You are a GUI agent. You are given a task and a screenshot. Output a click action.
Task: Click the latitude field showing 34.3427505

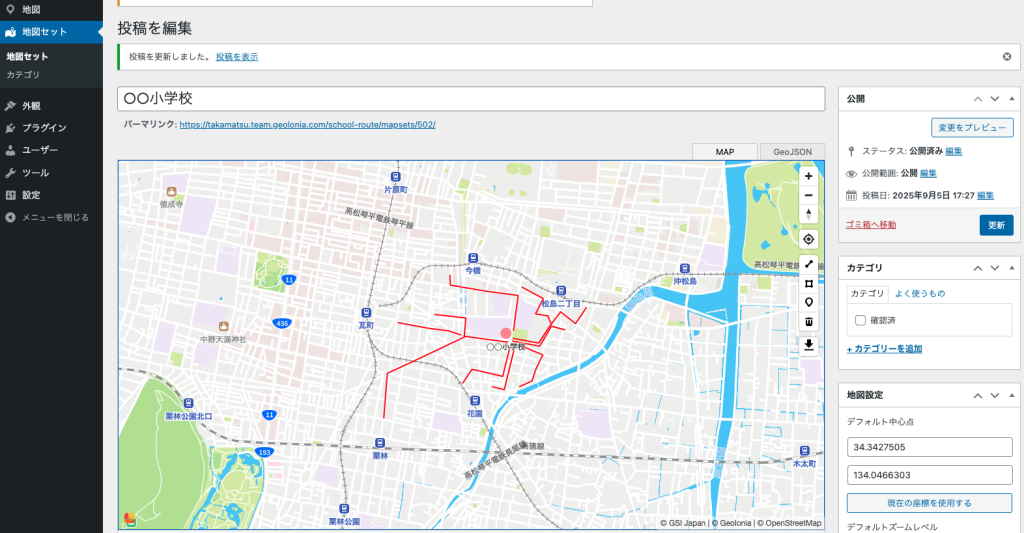(x=930, y=447)
